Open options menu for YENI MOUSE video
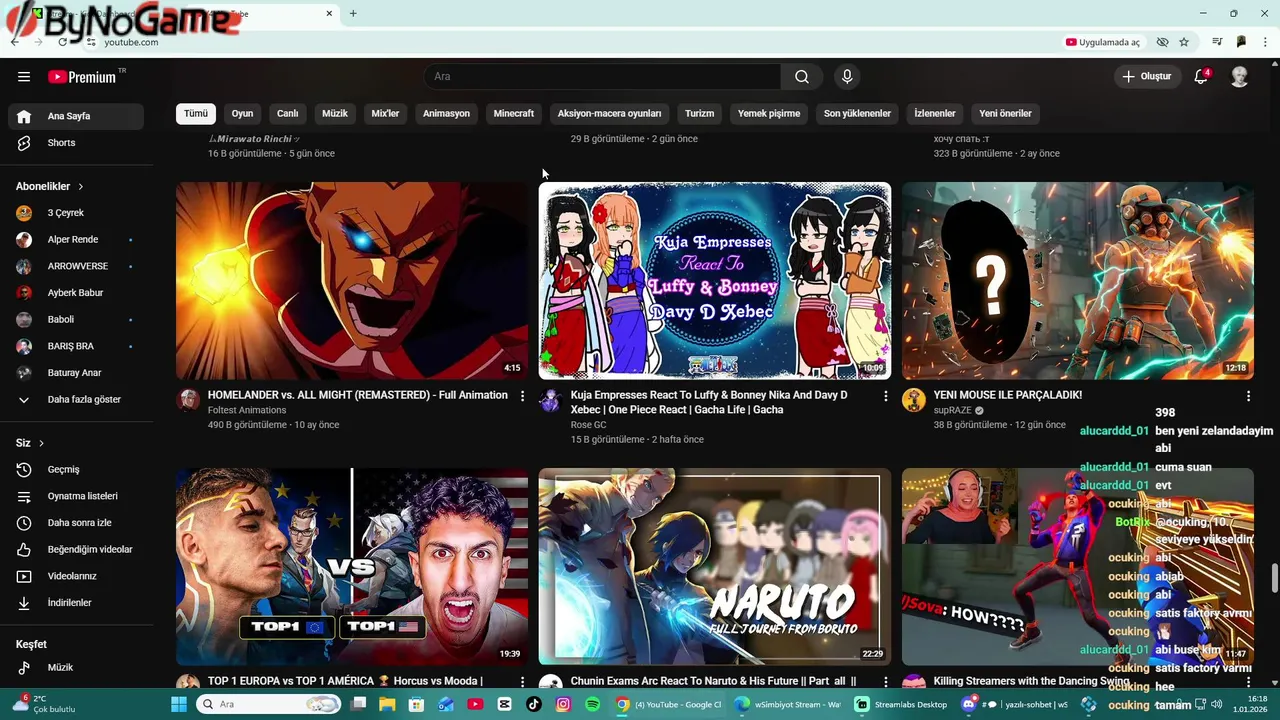The image size is (1280, 720). click(x=1248, y=397)
